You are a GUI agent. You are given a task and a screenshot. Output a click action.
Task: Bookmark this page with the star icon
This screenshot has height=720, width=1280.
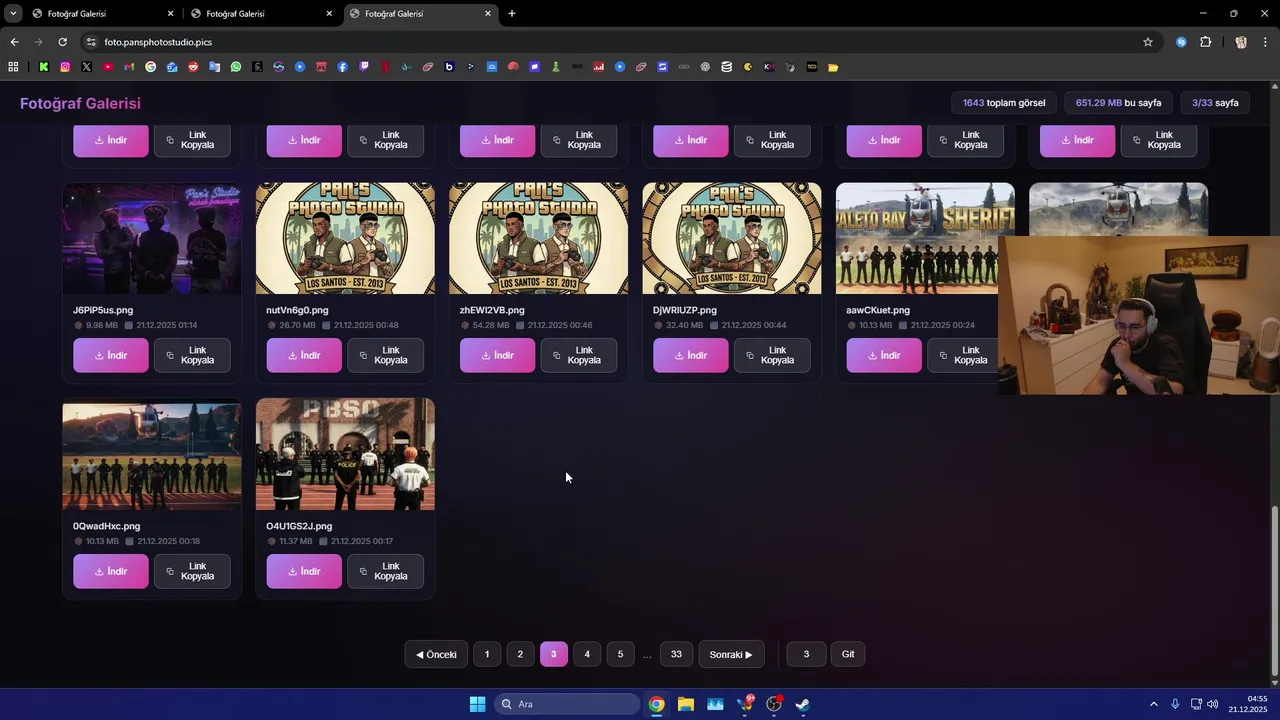point(1148,42)
